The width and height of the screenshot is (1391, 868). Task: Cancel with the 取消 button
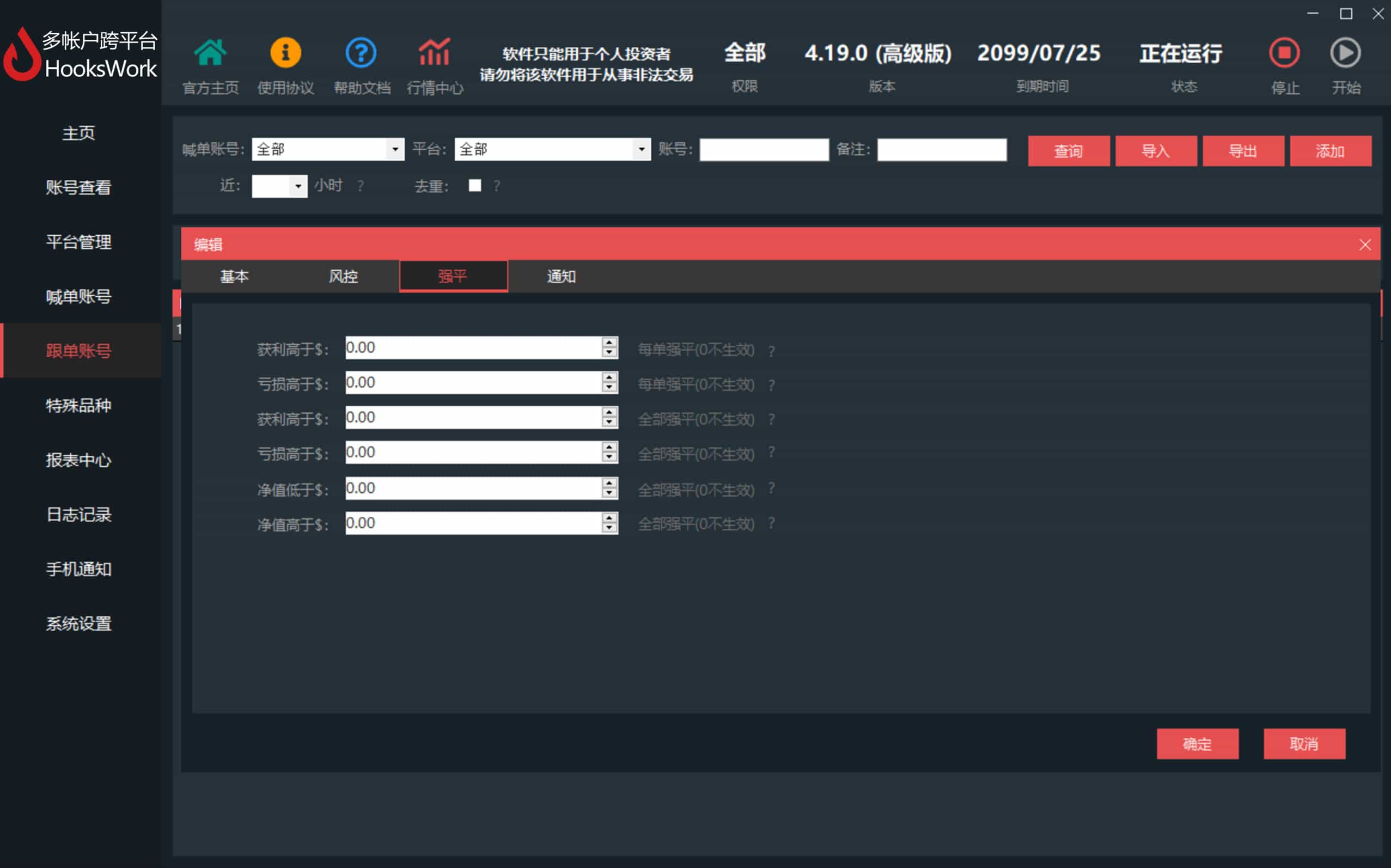(1304, 744)
